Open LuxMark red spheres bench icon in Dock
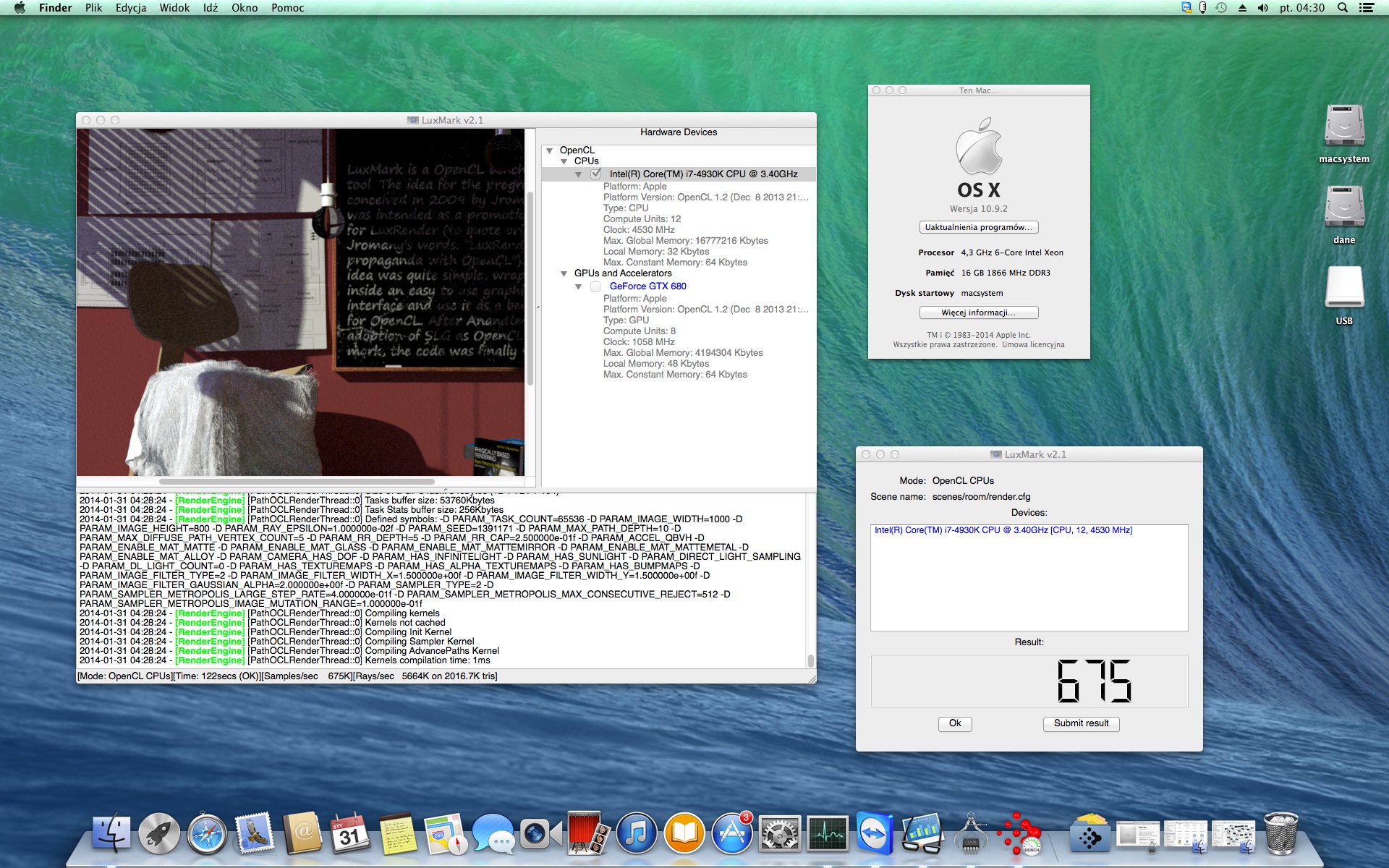1389x868 pixels. (x=1019, y=834)
